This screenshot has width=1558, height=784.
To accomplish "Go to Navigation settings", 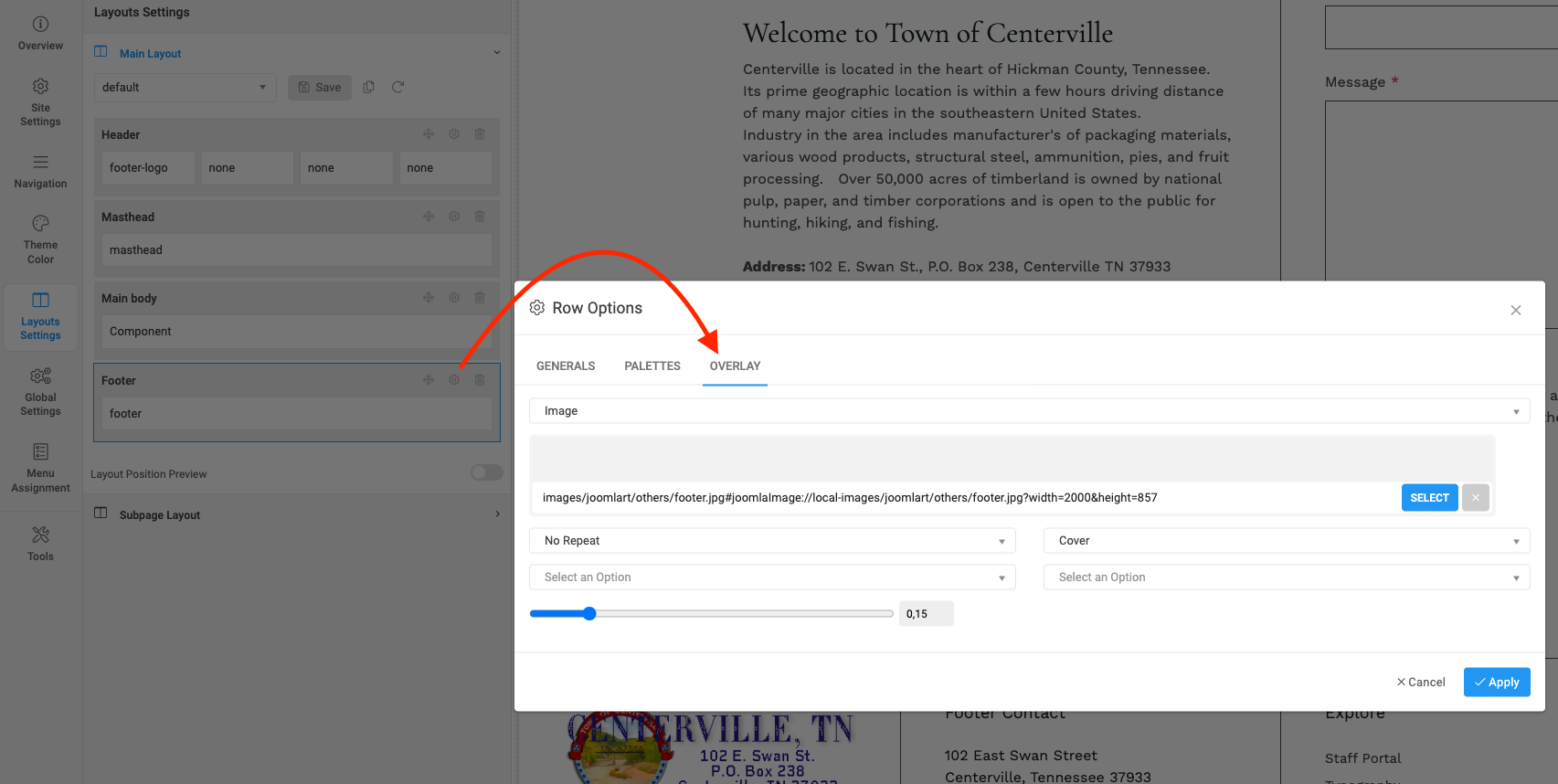I will [40, 171].
